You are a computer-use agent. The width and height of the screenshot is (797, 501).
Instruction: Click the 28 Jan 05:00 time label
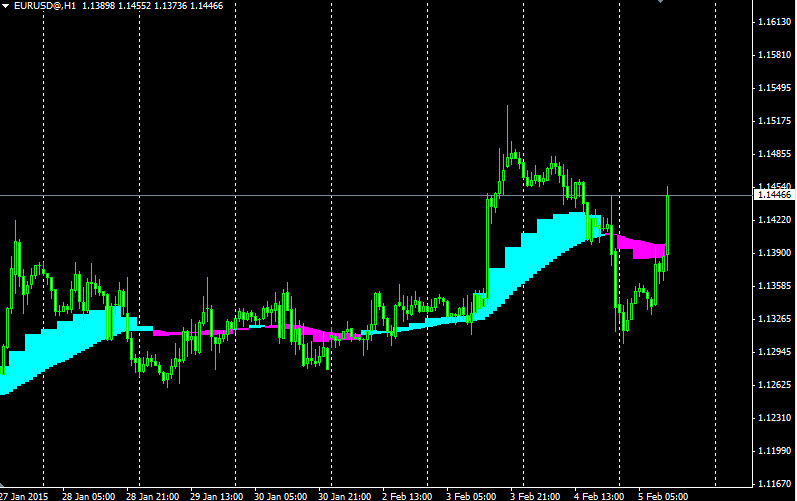(x=88, y=496)
